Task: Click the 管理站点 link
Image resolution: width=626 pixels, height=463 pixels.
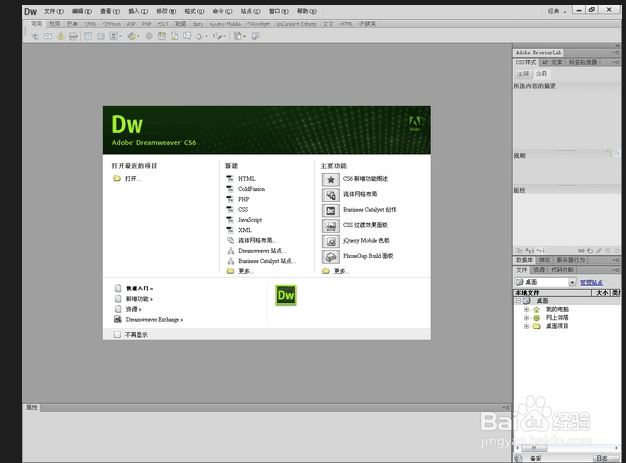Action: click(591, 282)
